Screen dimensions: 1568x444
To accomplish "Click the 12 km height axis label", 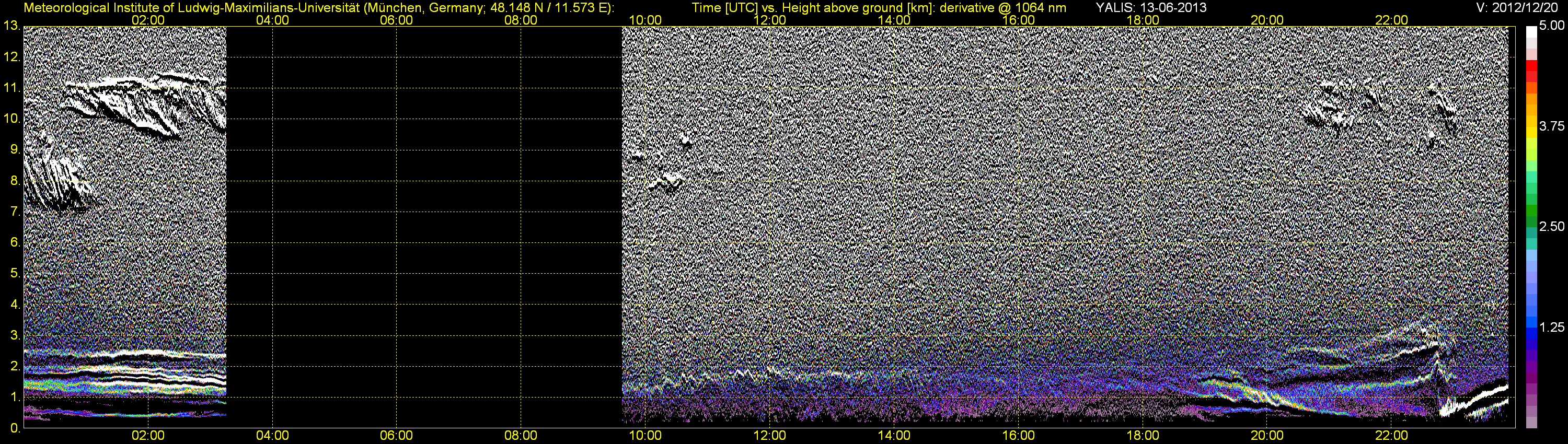I will 11,56.
